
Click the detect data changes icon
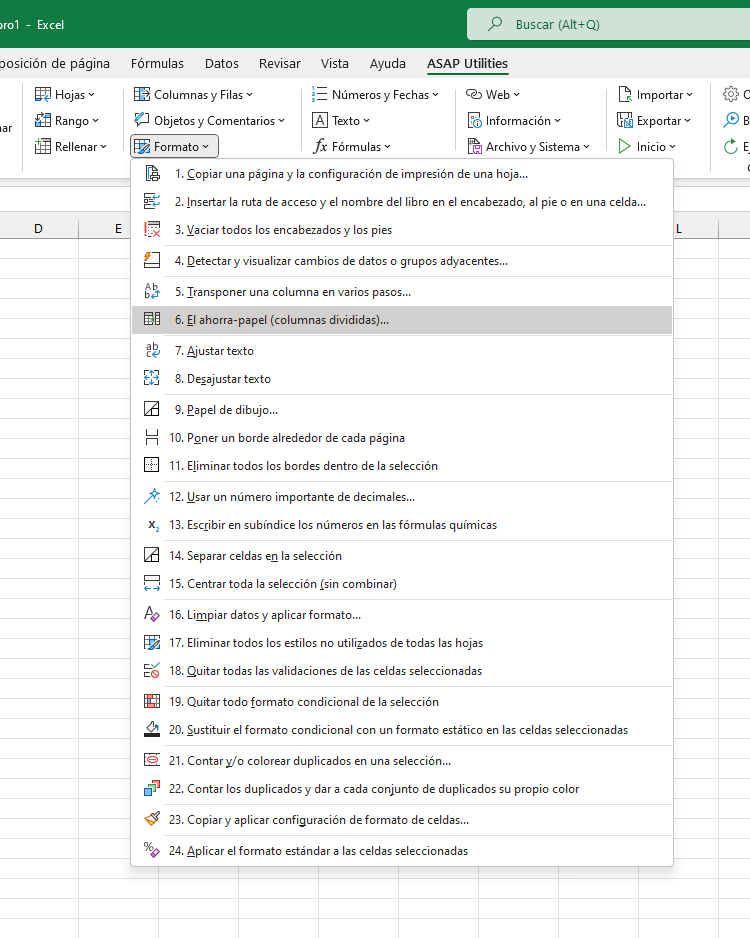(152, 261)
